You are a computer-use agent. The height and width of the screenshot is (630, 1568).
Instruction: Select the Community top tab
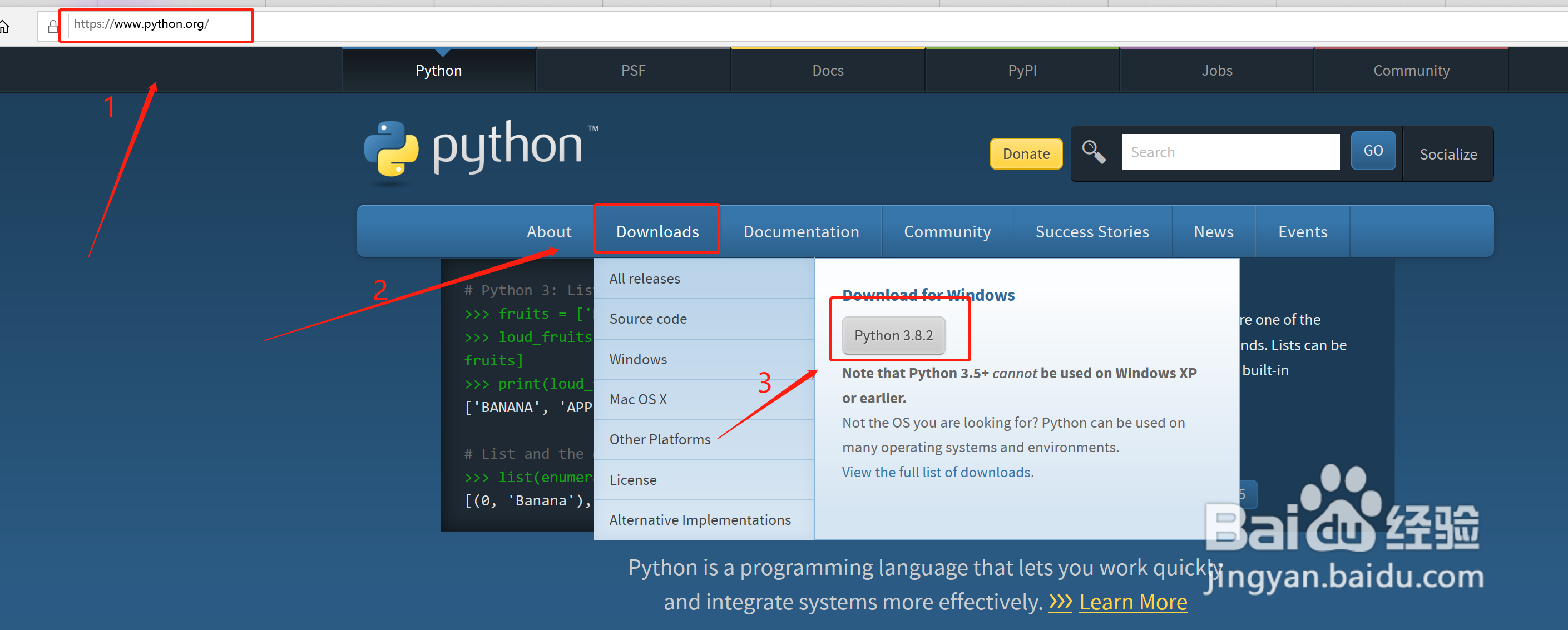pyautogui.click(x=1411, y=70)
